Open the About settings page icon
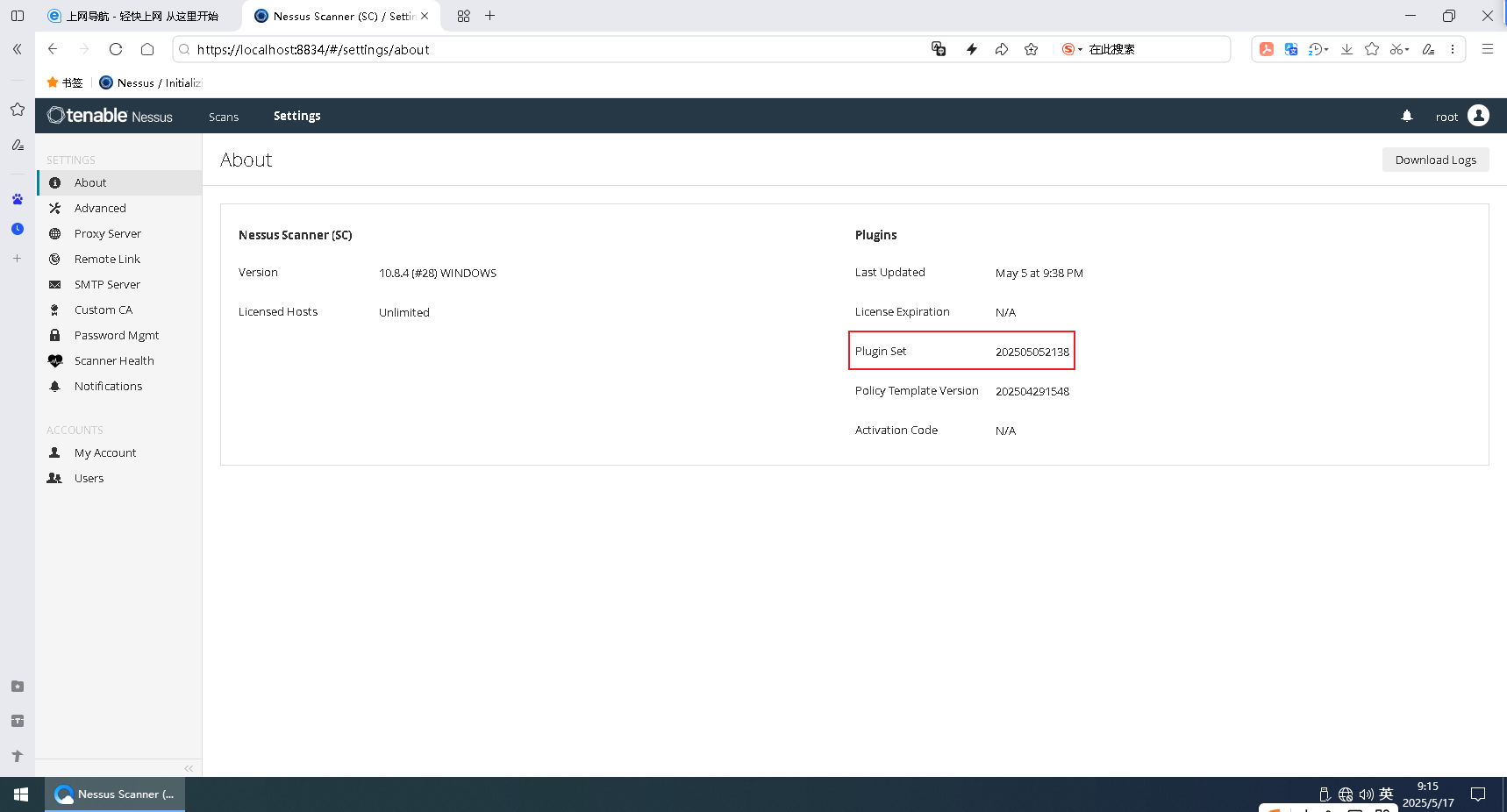This screenshot has width=1507, height=812. (55, 183)
